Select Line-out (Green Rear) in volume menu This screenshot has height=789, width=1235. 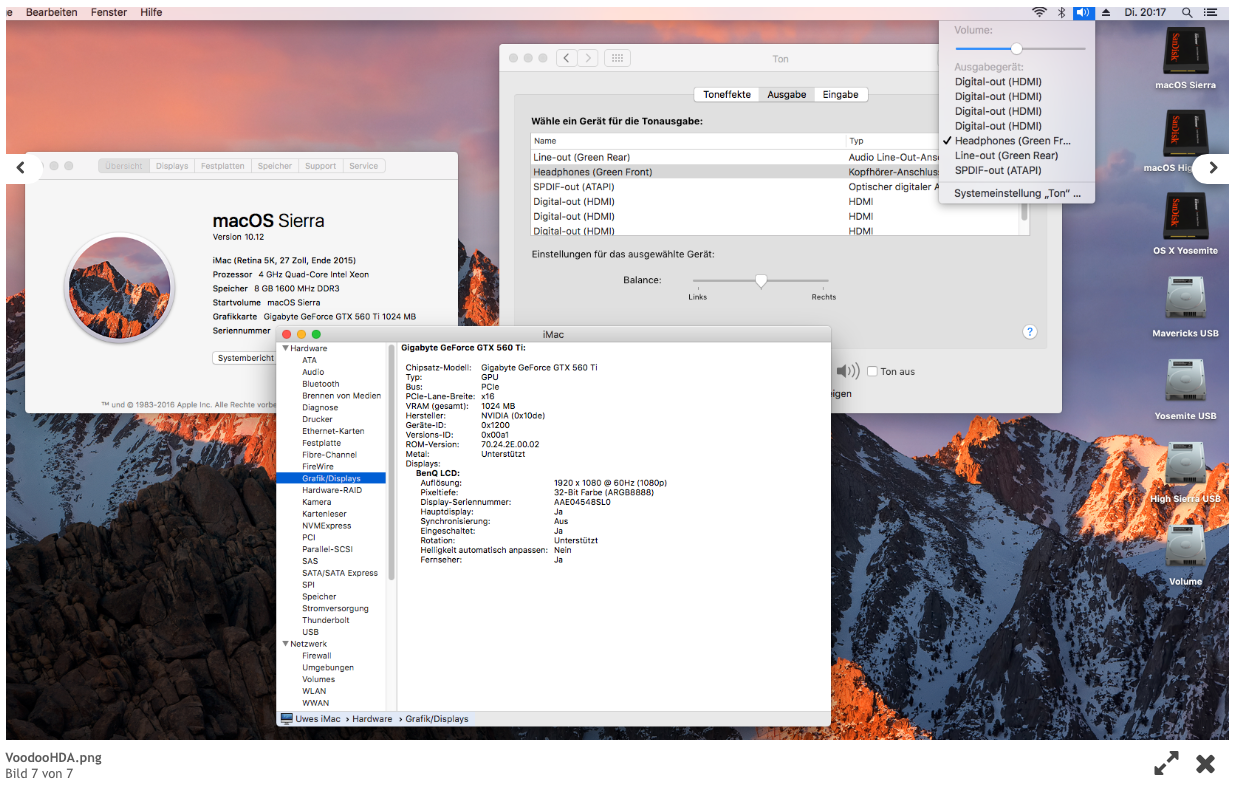1017,155
